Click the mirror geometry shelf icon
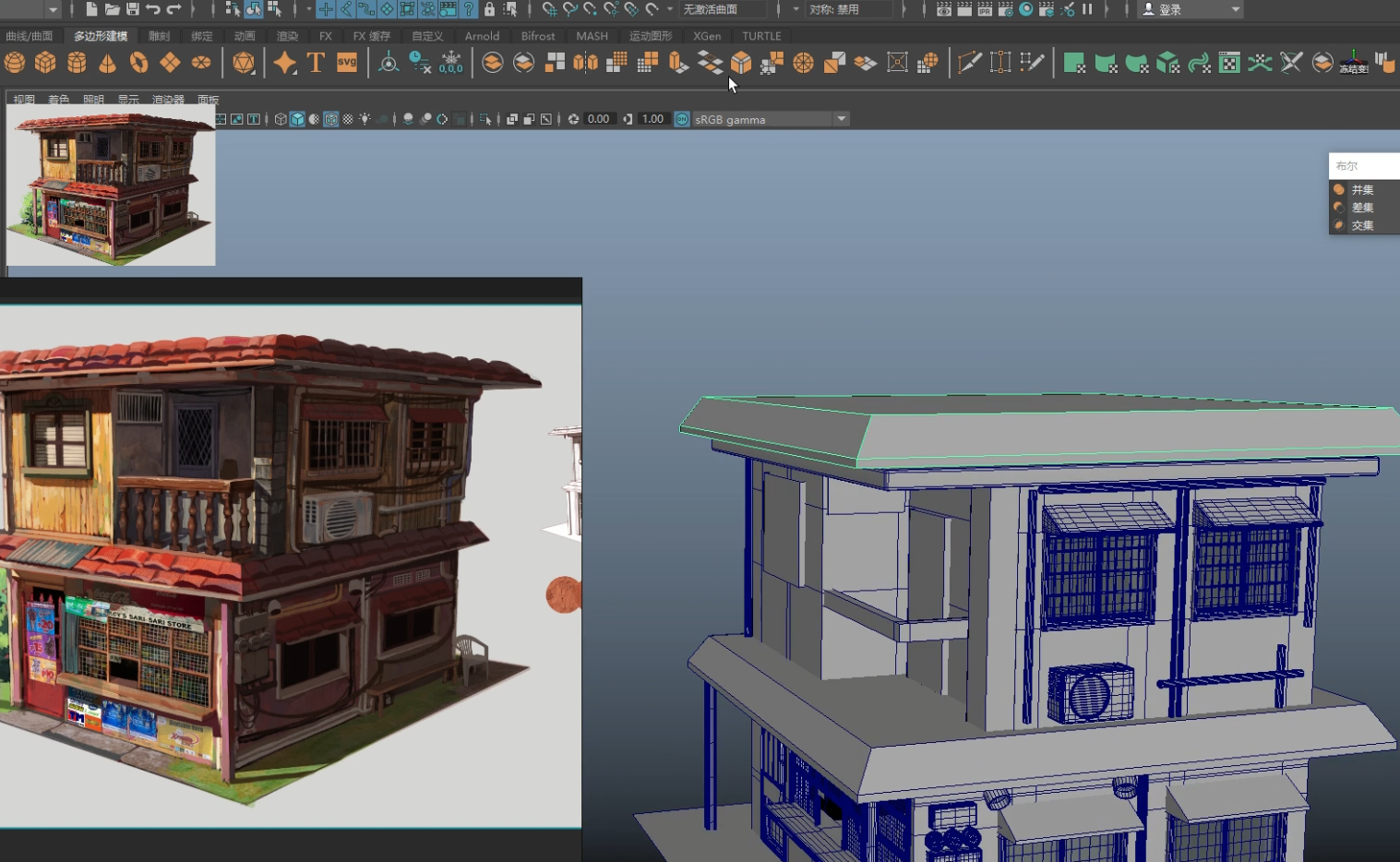This screenshot has height=862, width=1400. click(586, 63)
